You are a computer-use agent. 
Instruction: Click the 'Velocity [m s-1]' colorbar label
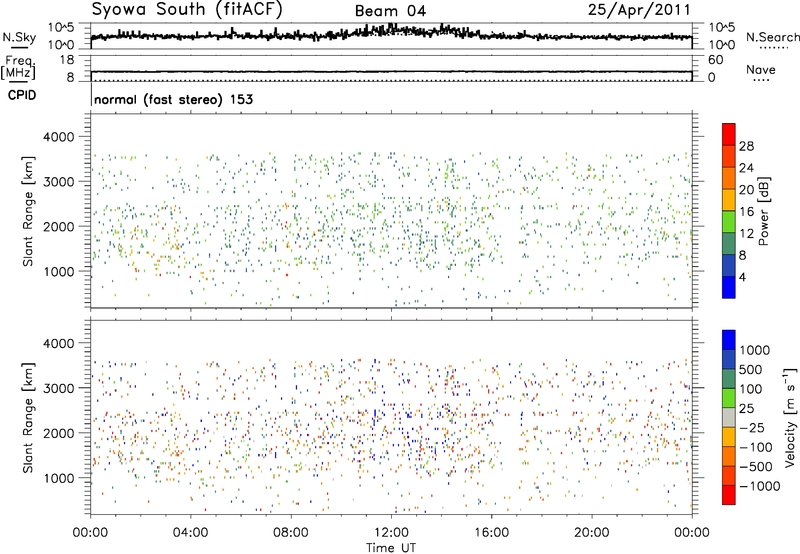tap(790, 417)
